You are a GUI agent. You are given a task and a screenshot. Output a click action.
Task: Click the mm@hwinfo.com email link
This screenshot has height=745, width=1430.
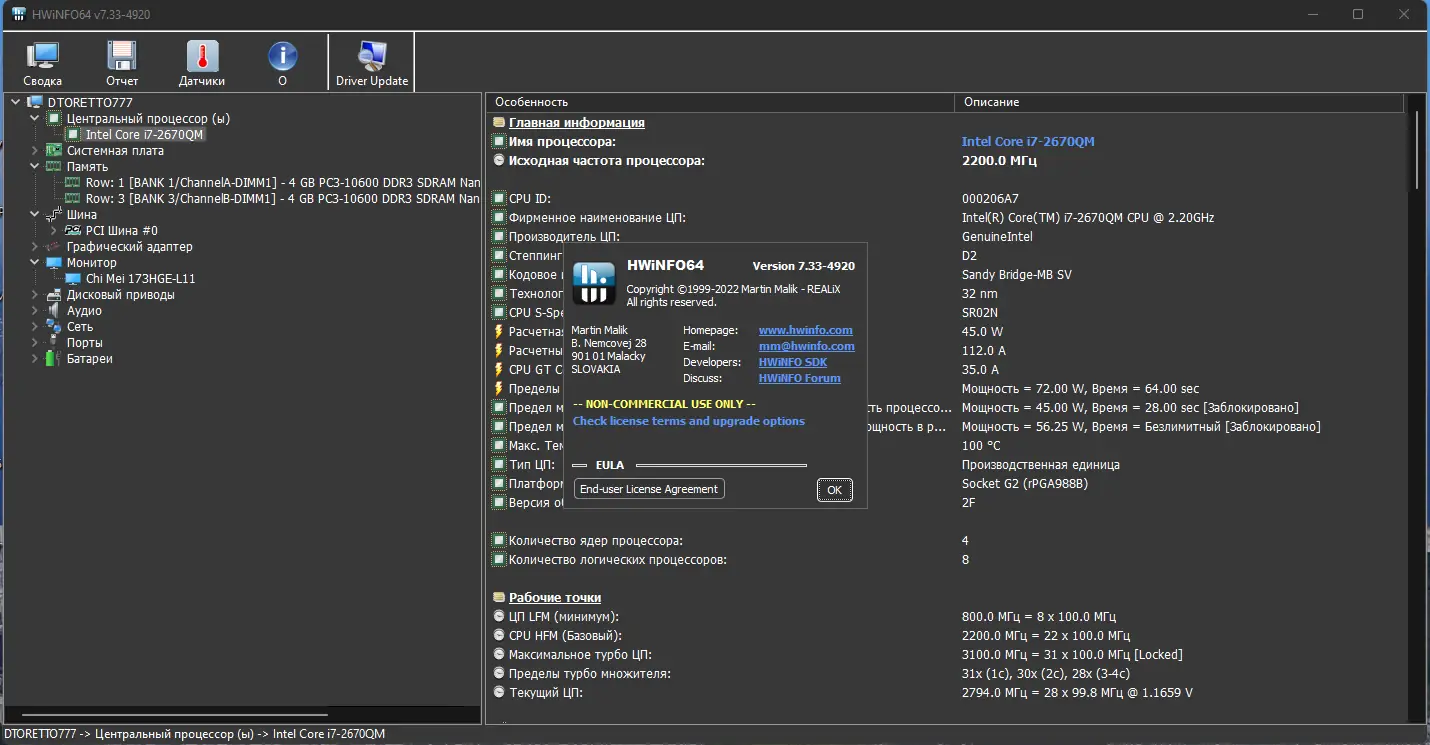click(x=806, y=346)
